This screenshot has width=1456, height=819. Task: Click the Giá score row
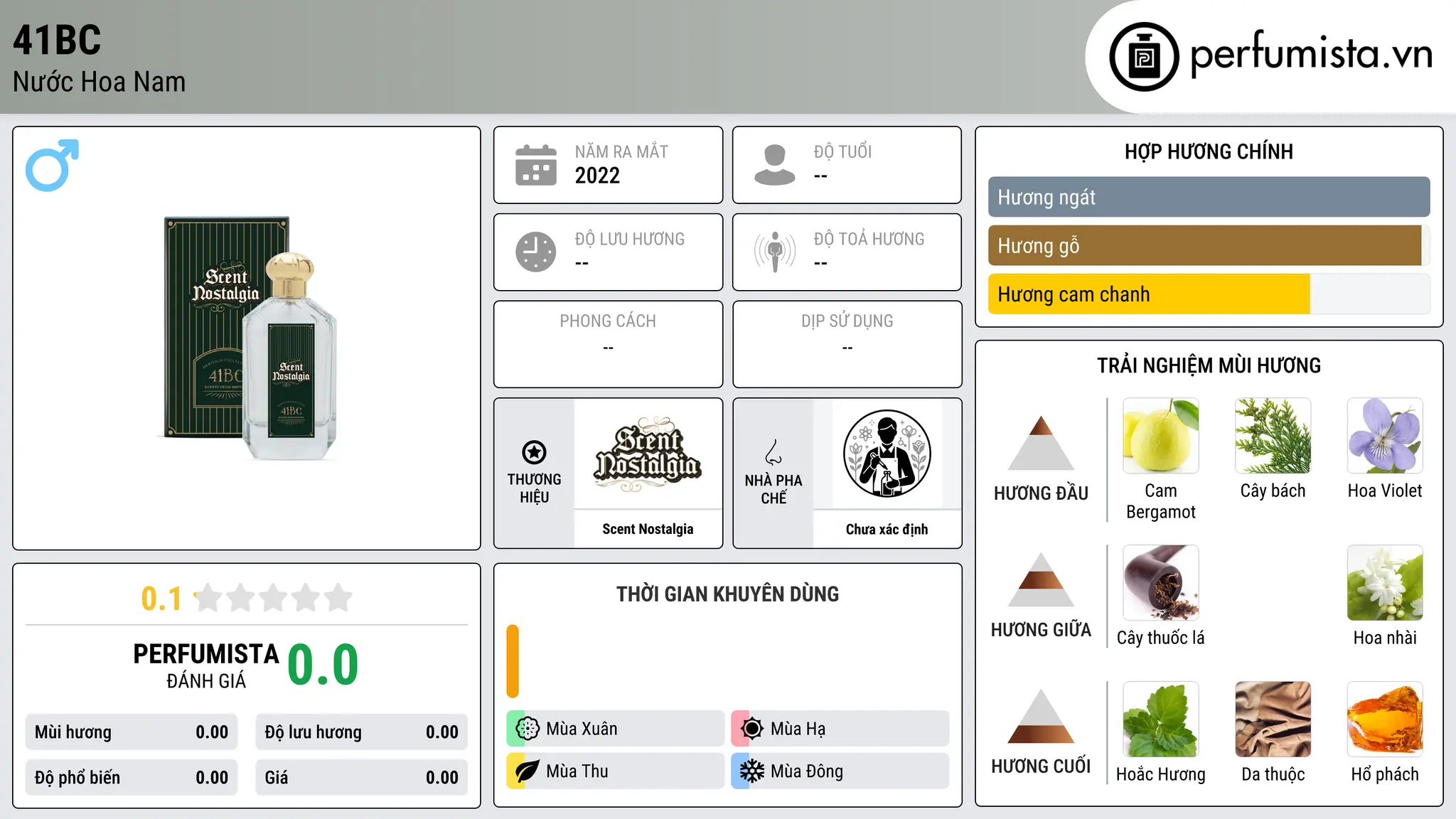coord(361,777)
